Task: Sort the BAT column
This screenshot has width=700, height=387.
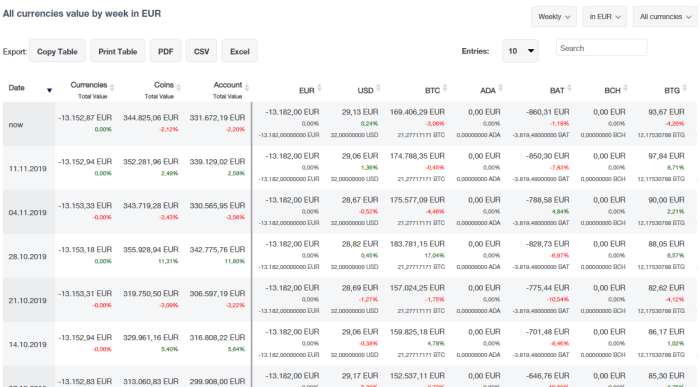Action: click(x=570, y=88)
